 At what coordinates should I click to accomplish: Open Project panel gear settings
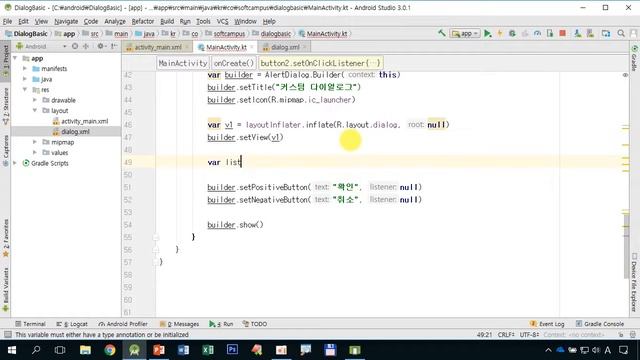point(101,47)
